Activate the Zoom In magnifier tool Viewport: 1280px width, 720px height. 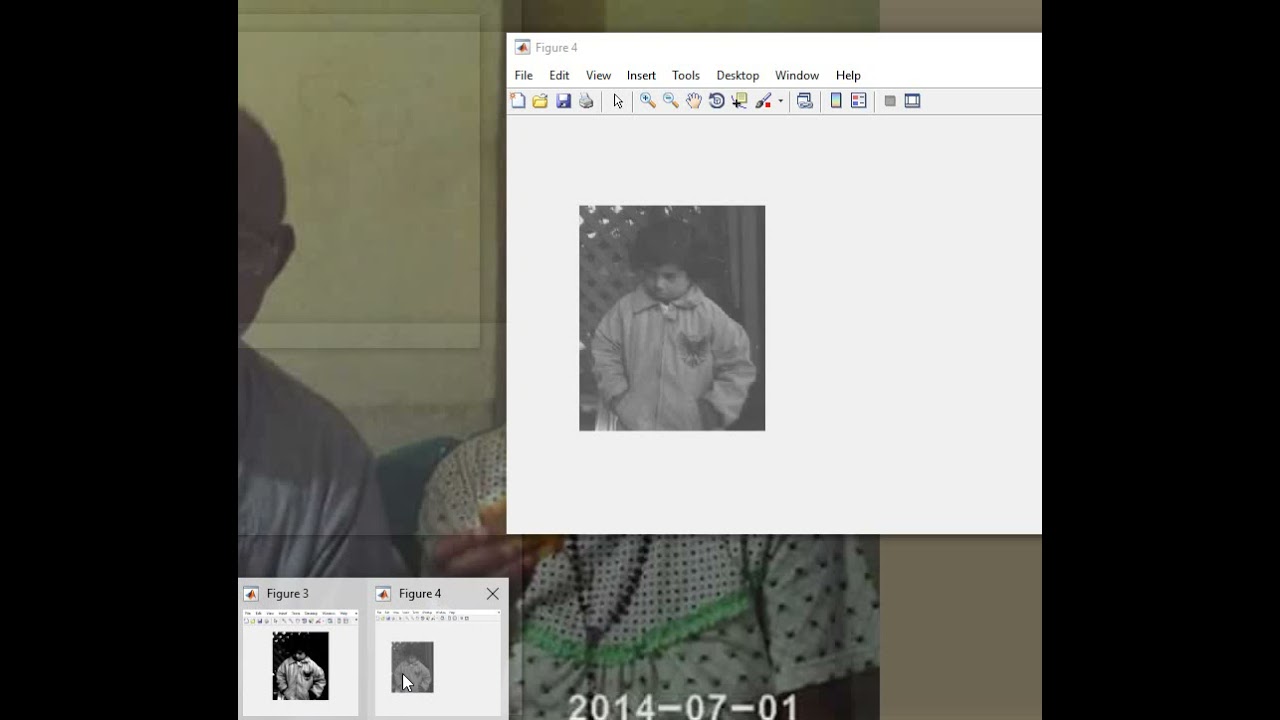[x=648, y=101]
